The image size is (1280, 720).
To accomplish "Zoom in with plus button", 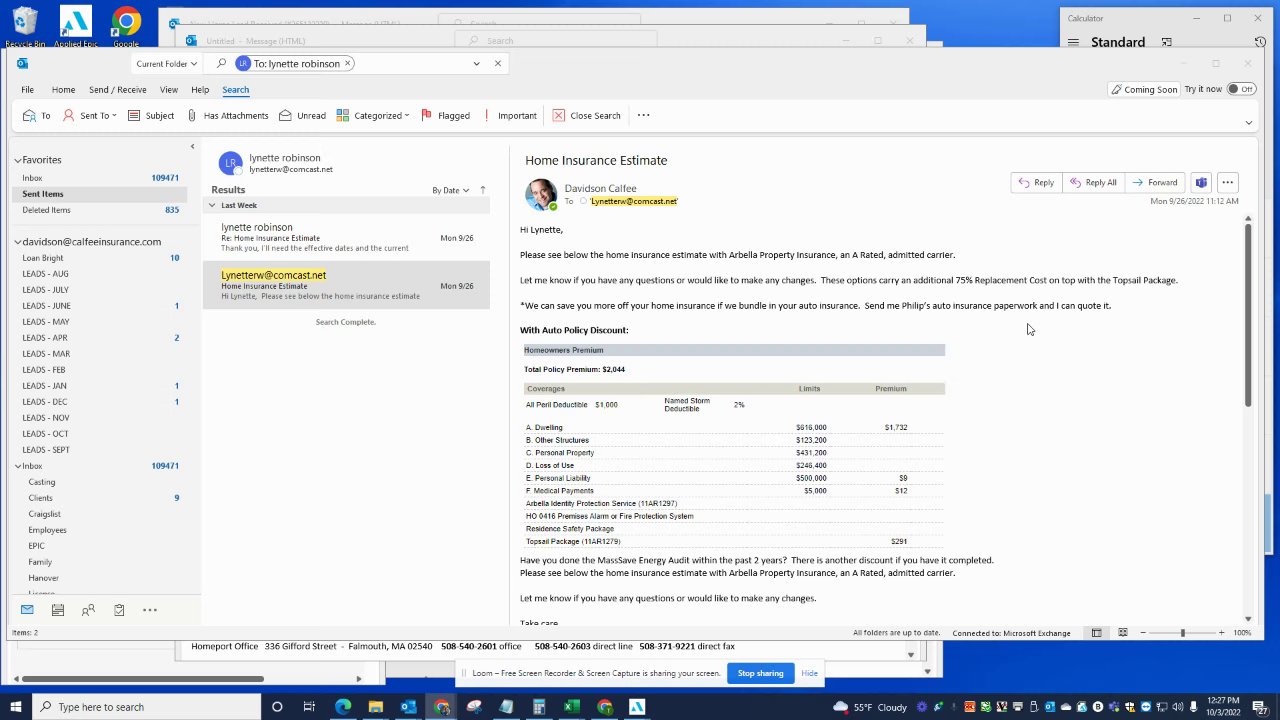I will [x=1221, y=633].
